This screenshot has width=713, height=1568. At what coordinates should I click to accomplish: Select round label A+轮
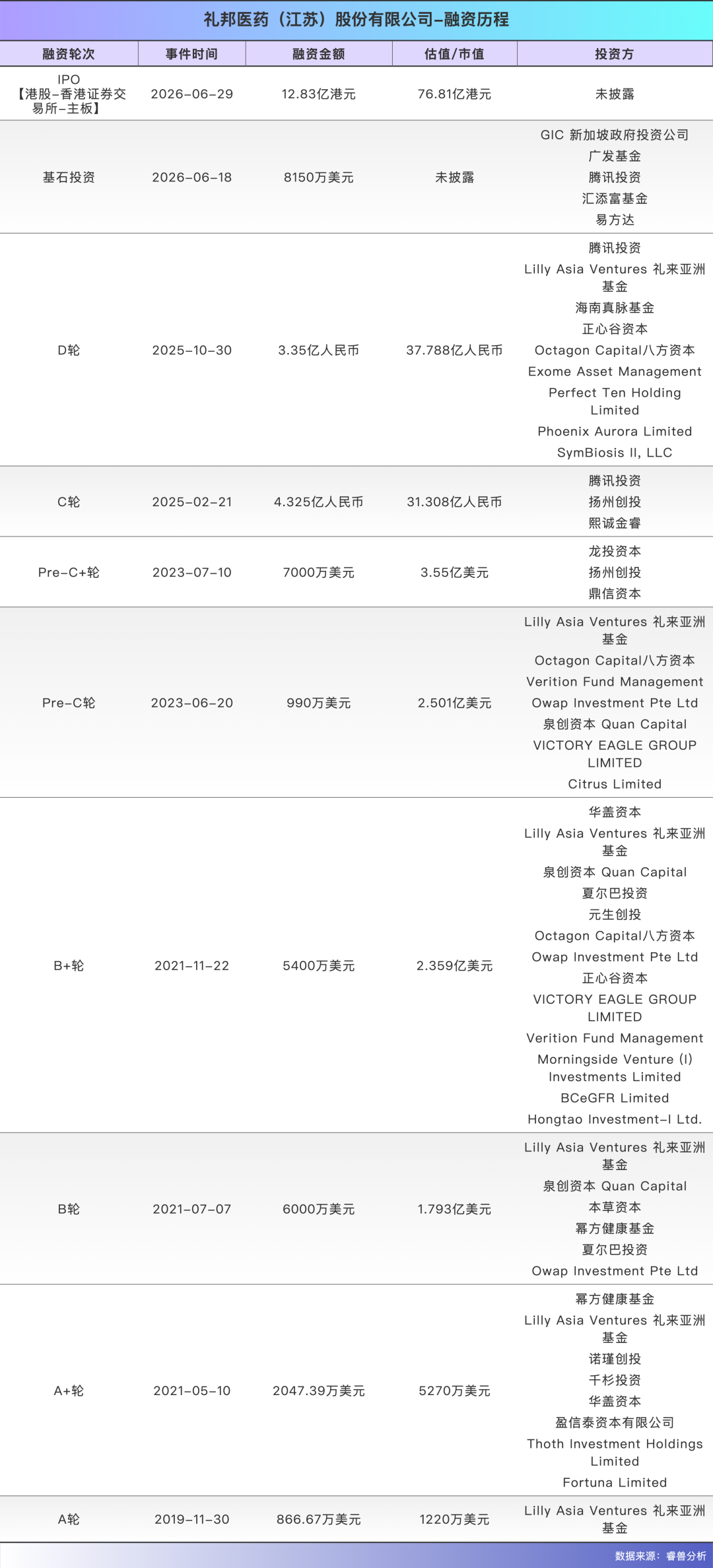pos(69,1391)
